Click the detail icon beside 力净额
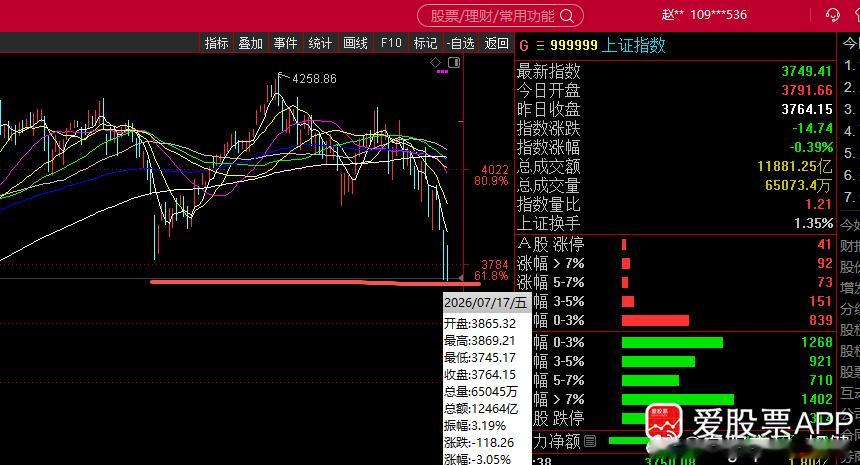The height and width of the screenshot is (465, 860). tap(590, 441)
